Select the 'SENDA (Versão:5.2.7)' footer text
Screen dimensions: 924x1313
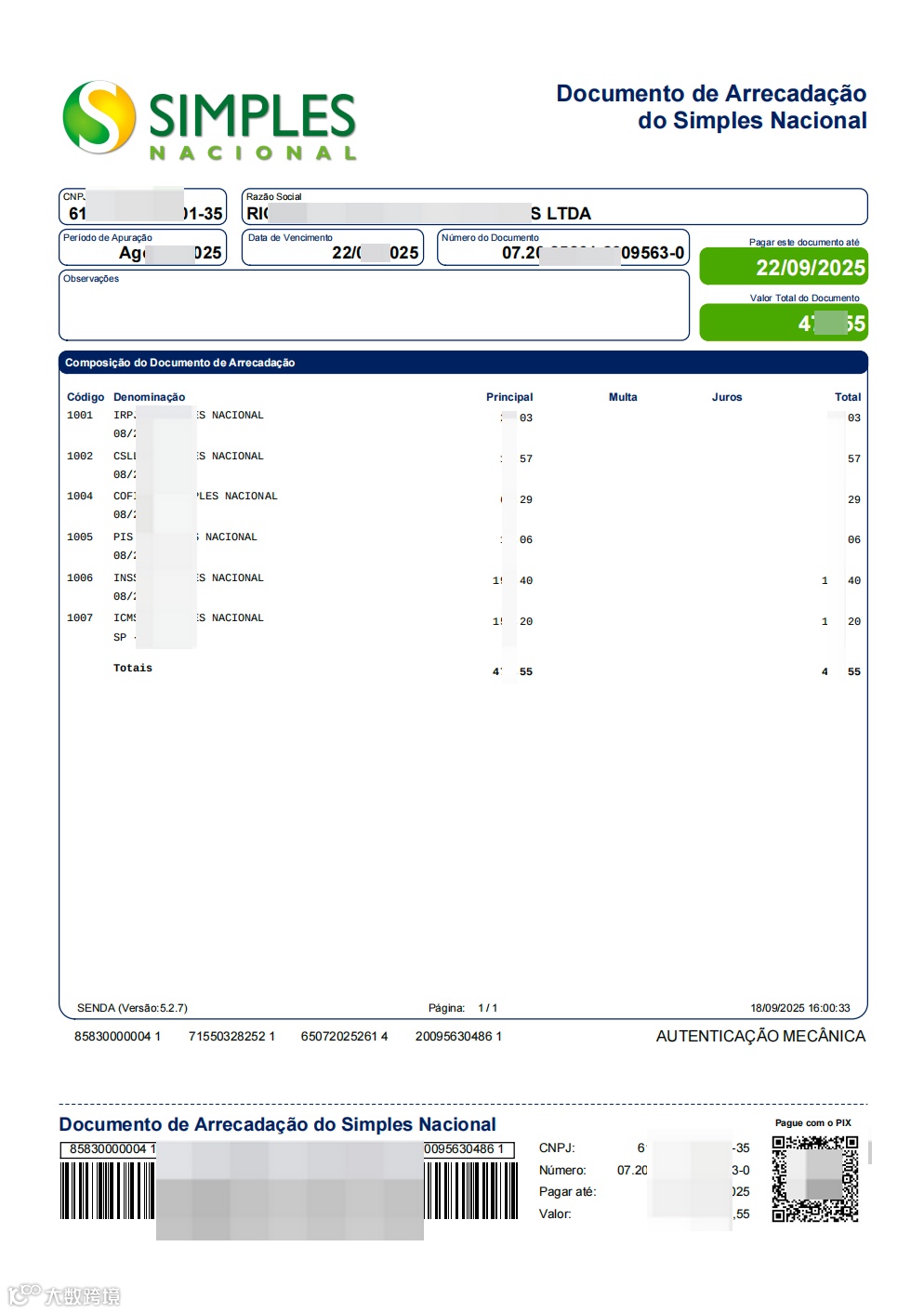tap(132, 1008)
